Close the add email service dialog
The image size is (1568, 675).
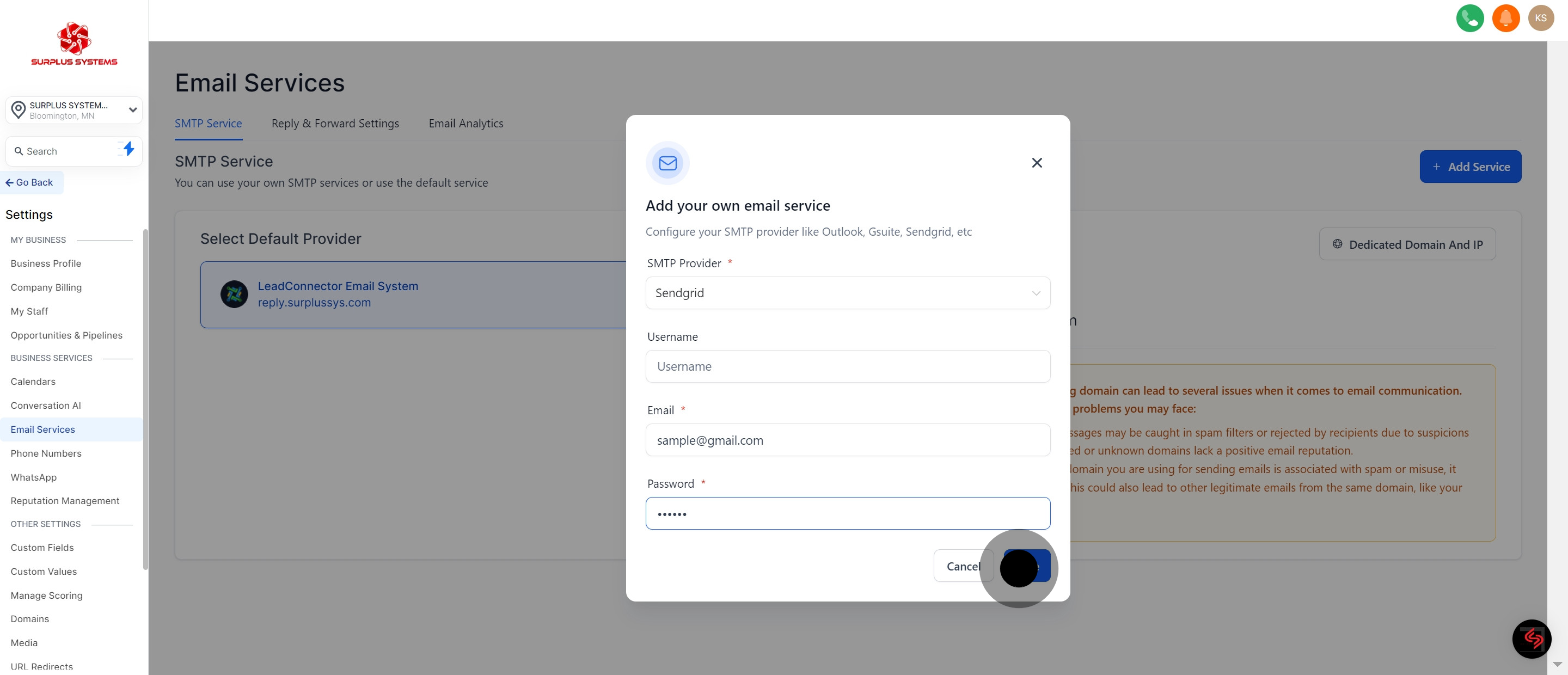(1037, 163)
